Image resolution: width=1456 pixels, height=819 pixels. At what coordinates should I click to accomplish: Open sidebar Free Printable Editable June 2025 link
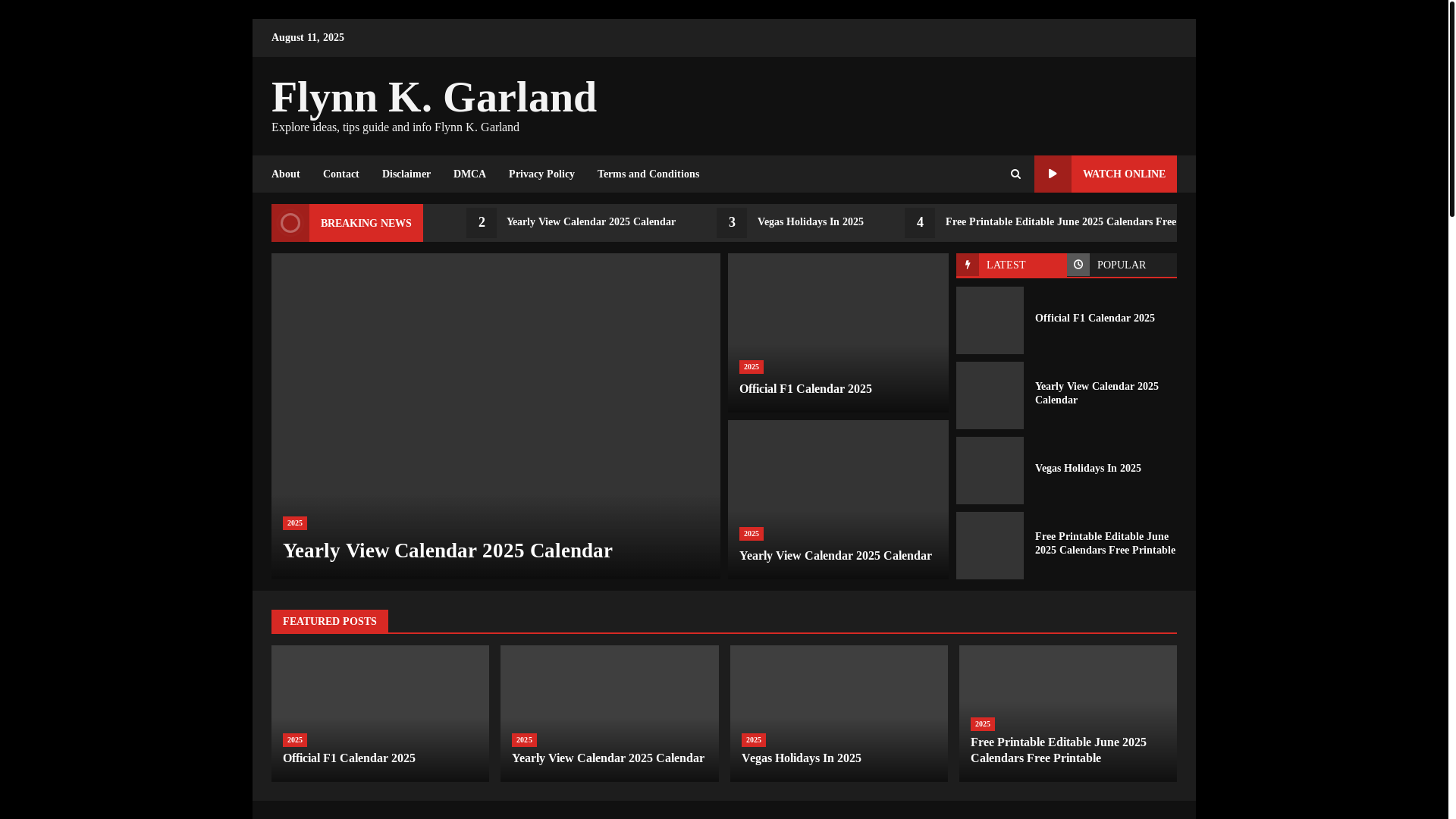1105,544
